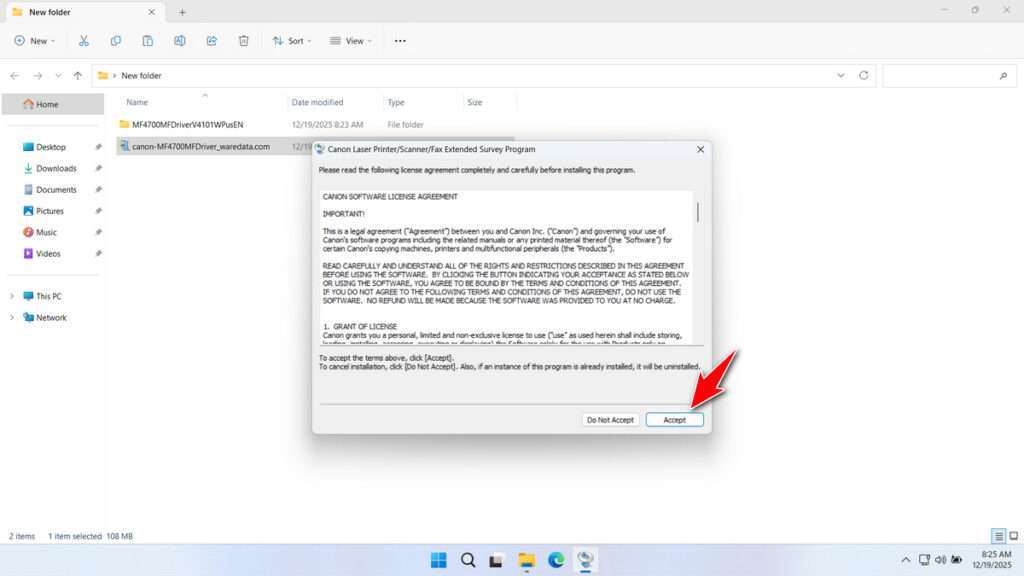
Task: Open the View dropdown menu
Action: [350, 41]
